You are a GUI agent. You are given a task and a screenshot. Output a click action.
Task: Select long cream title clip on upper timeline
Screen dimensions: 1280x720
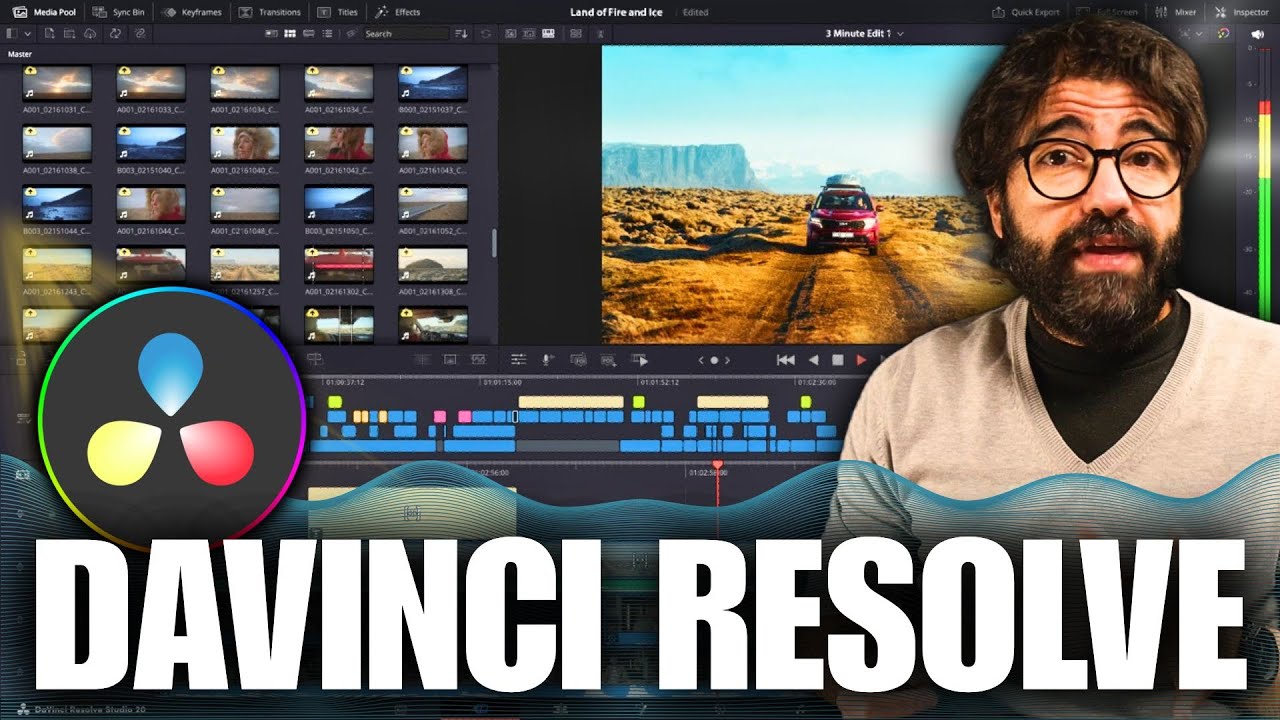(x=570, y=401)
